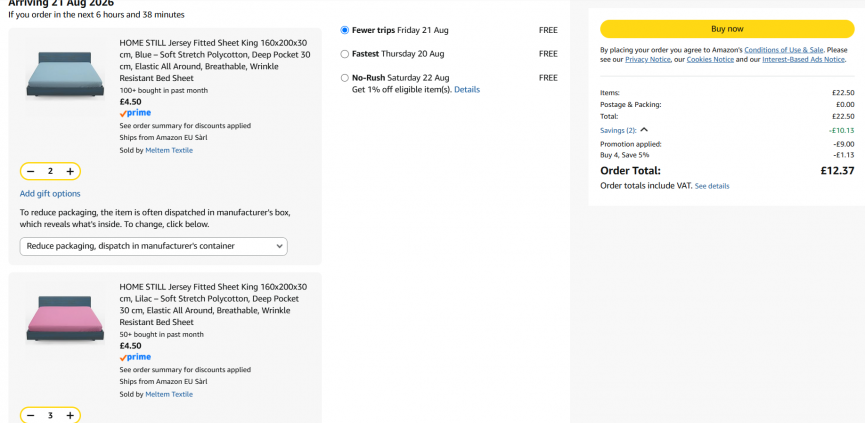Decrease quantity of the Lilac fitted sheet
865x423 pixels.
click(x=31, y=415)
